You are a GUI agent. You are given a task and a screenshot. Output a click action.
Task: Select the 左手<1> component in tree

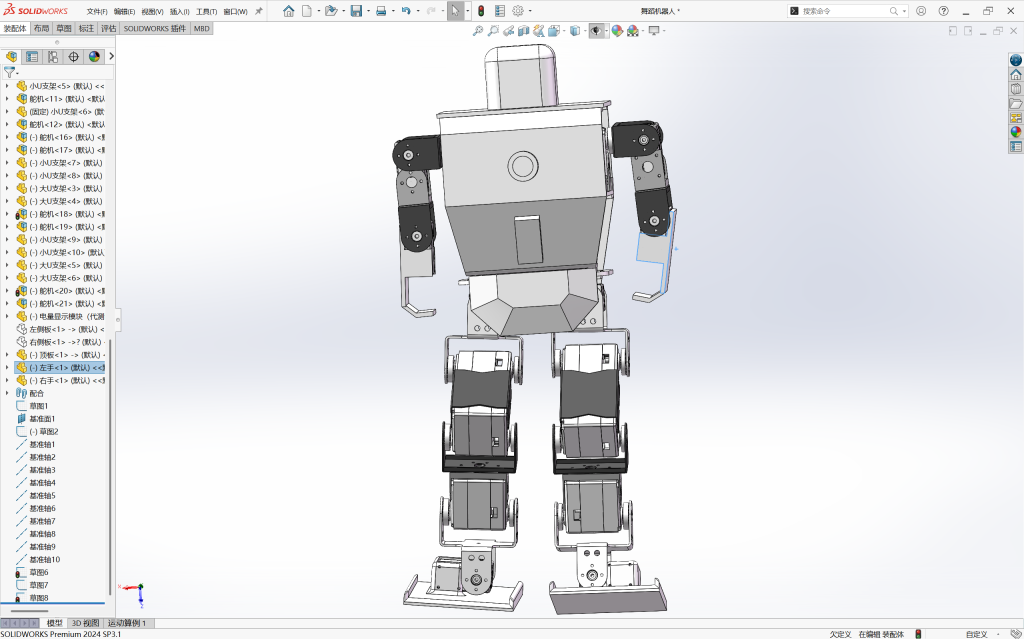60,368
